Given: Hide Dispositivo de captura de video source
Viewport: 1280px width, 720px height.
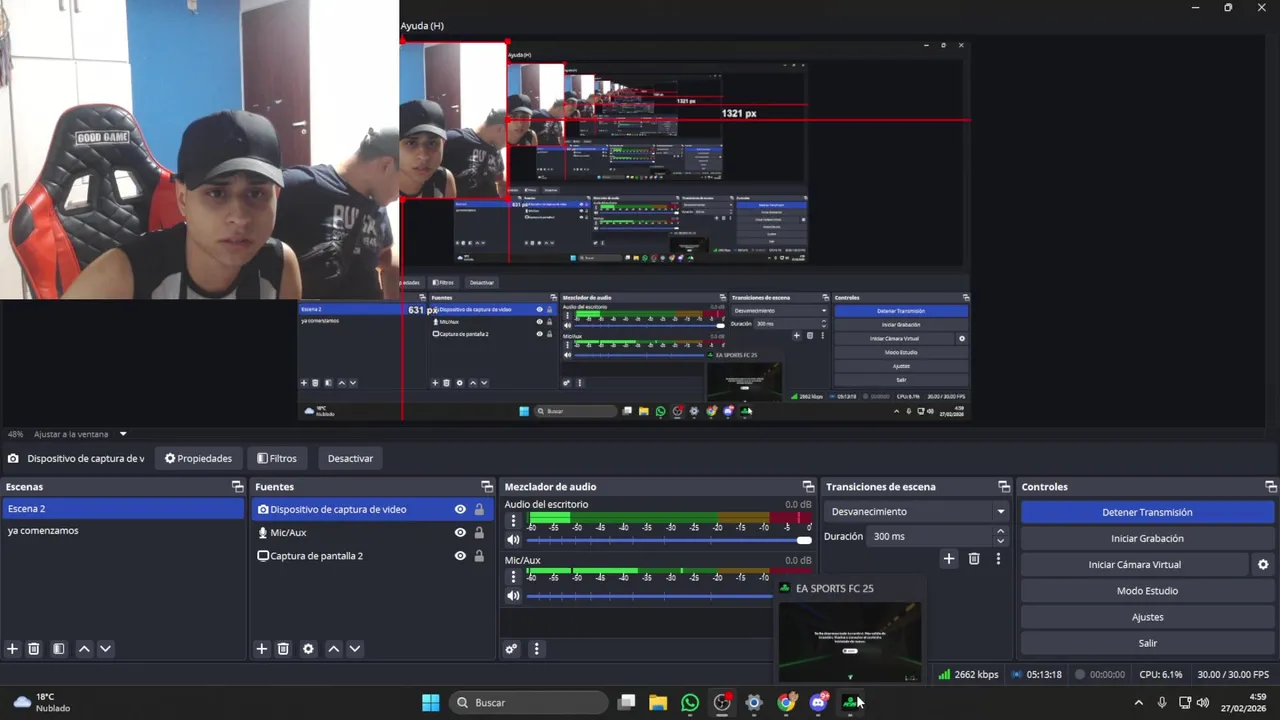Looking at the screenshot, I should (460, 509).
